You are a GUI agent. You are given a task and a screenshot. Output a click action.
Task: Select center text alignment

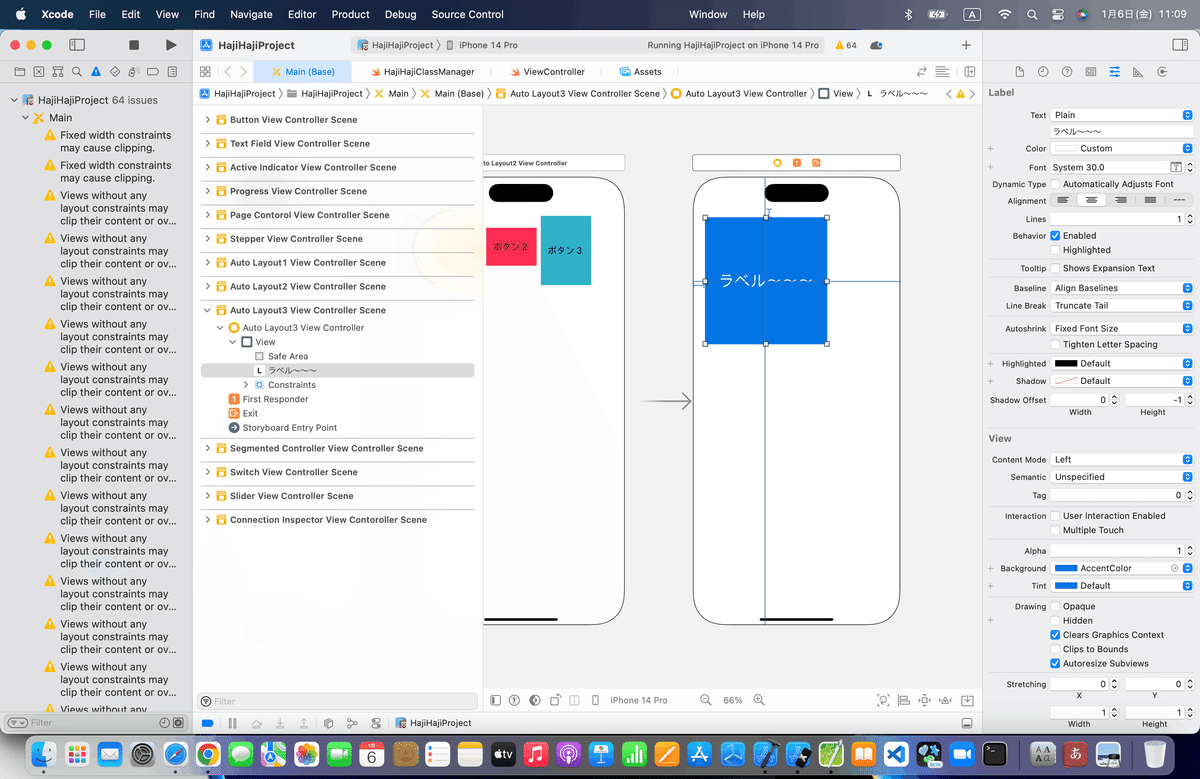[x=1092, y=200]
